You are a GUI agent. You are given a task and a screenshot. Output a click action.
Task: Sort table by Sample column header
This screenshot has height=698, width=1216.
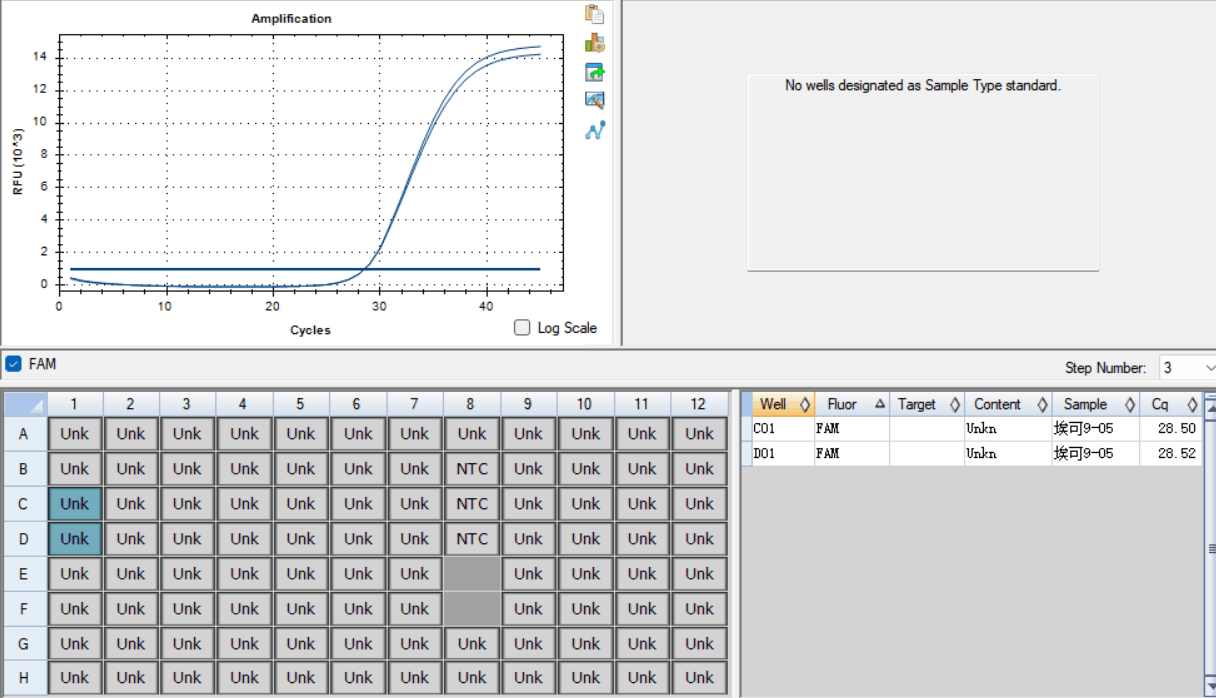(x=1095, y=405)
